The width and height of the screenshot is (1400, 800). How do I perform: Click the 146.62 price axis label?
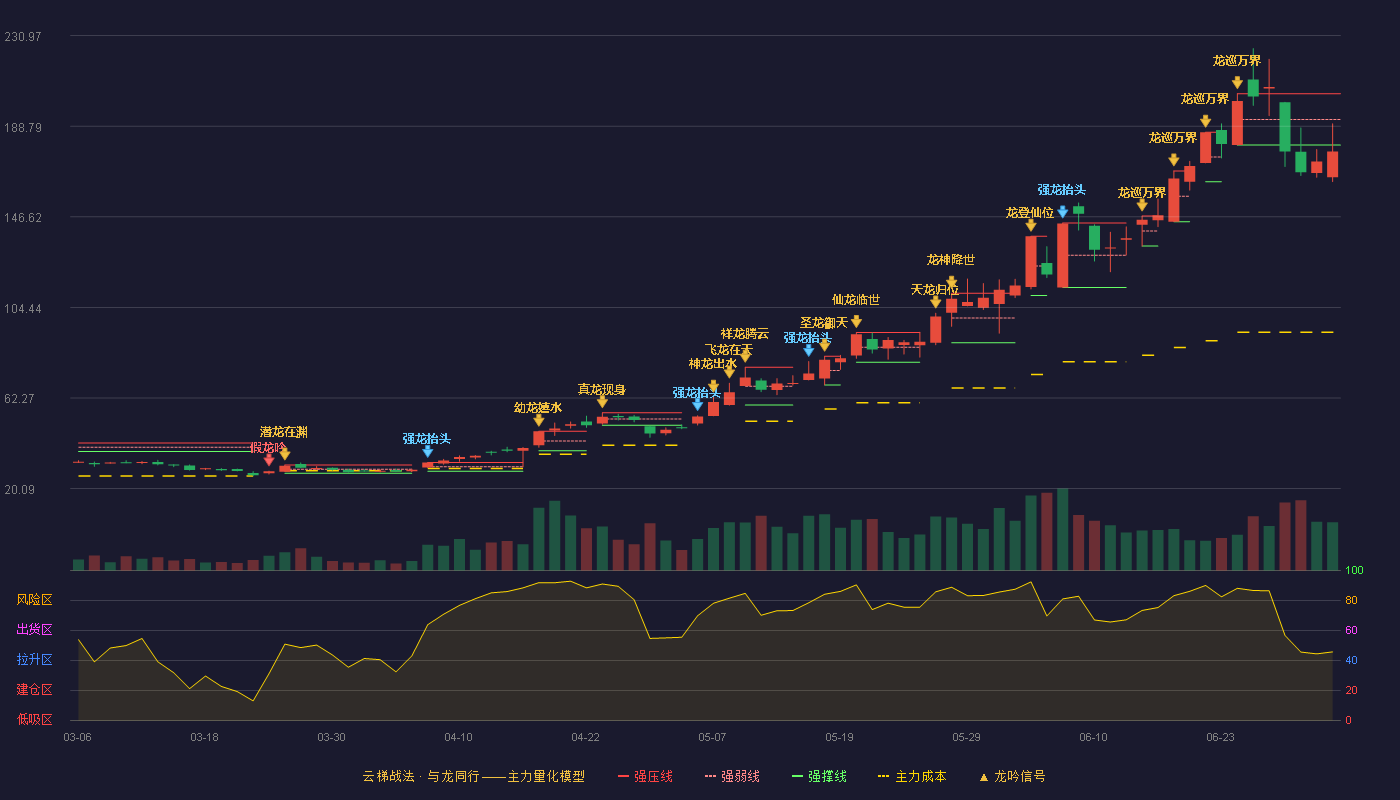(x=23, y=218)
